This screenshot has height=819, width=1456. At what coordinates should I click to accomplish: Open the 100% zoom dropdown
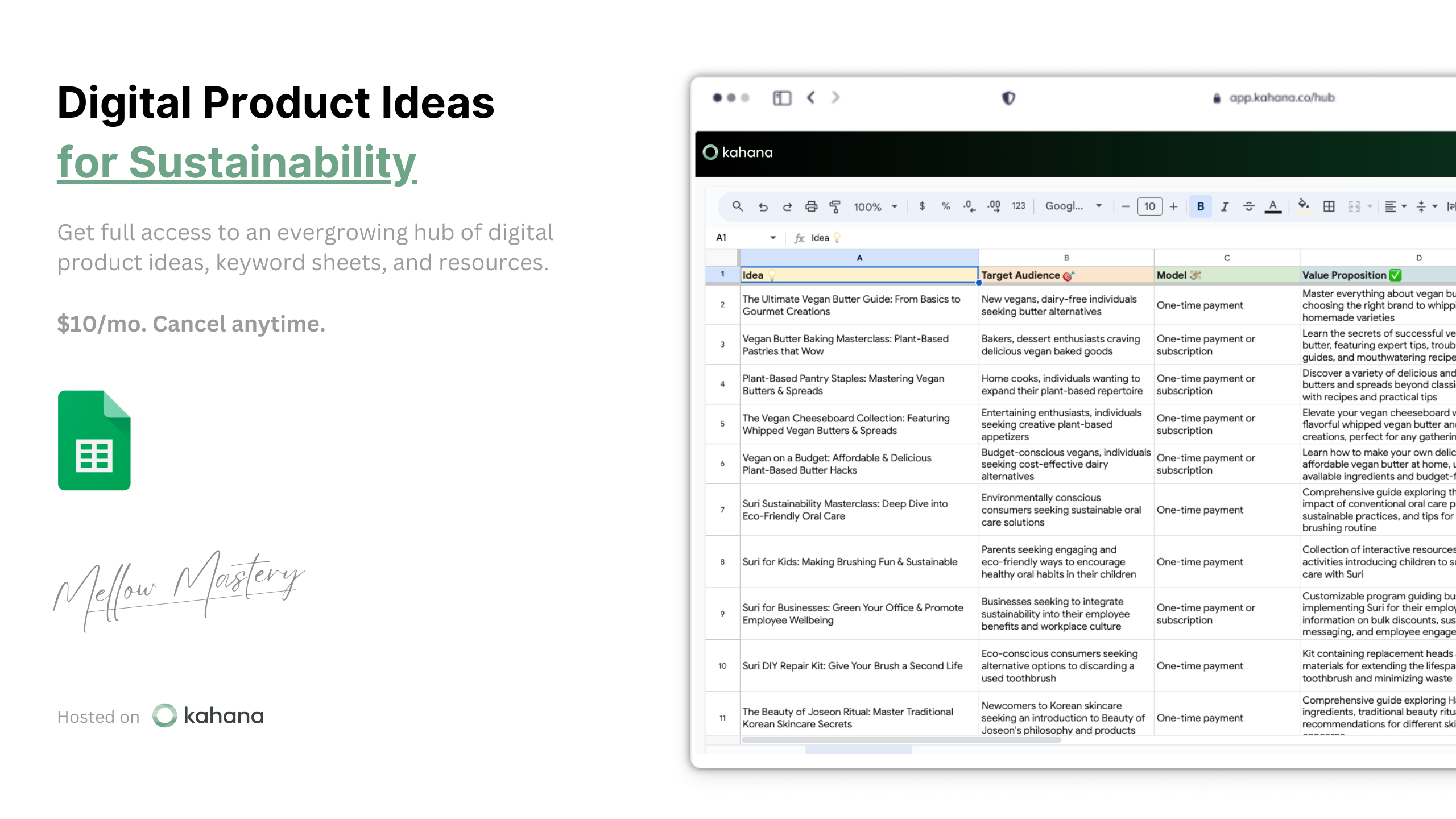[x=876, y=207]
